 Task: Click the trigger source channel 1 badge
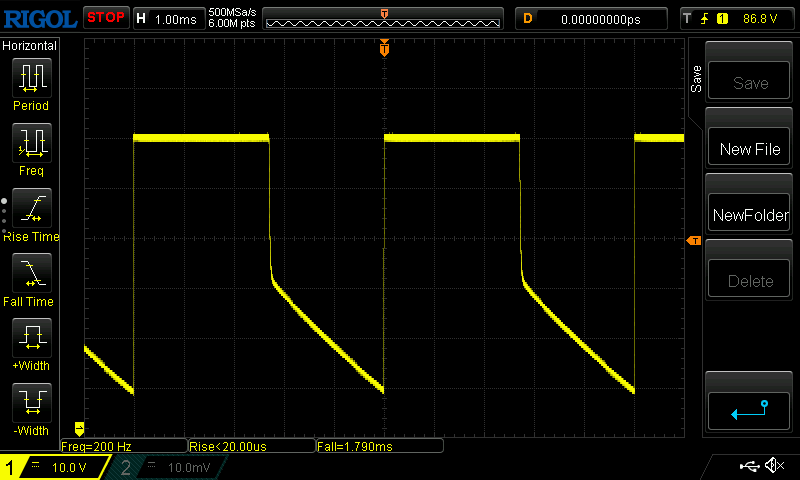[x=722, y=19]
